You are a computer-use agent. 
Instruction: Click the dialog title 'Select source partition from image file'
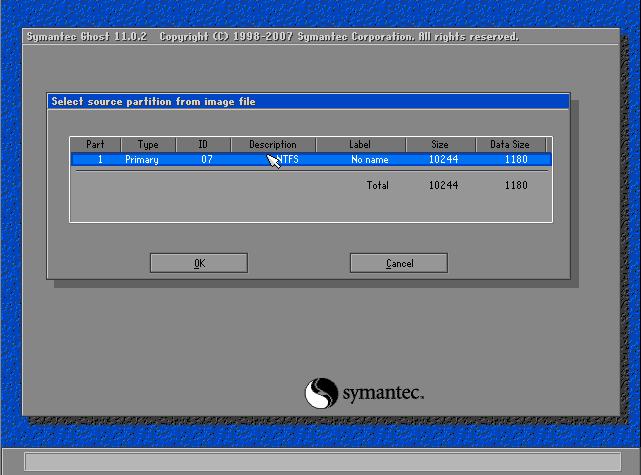click(x=153, y=101)
